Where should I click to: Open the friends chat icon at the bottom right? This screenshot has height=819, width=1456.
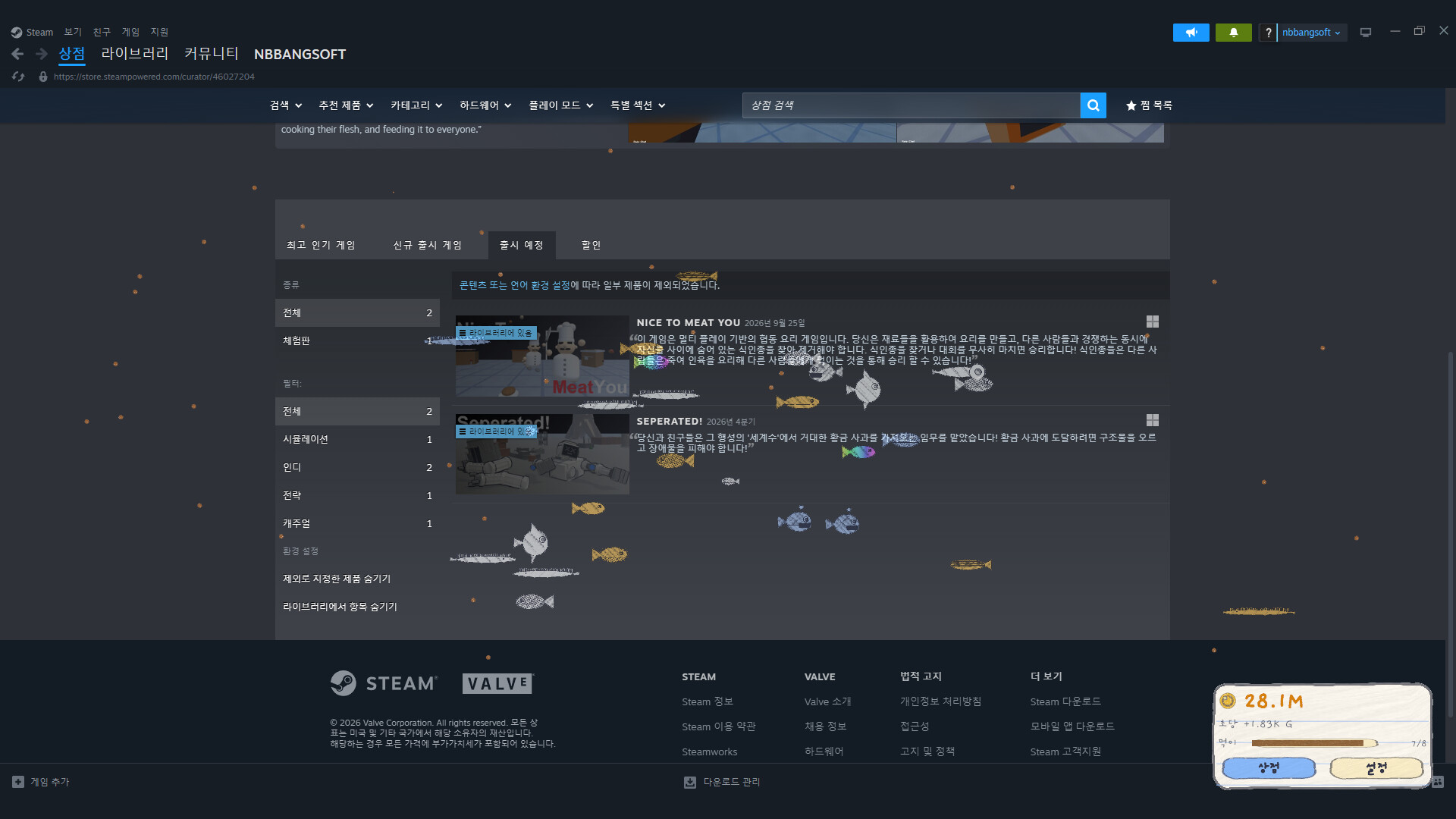pos(1438,782)
